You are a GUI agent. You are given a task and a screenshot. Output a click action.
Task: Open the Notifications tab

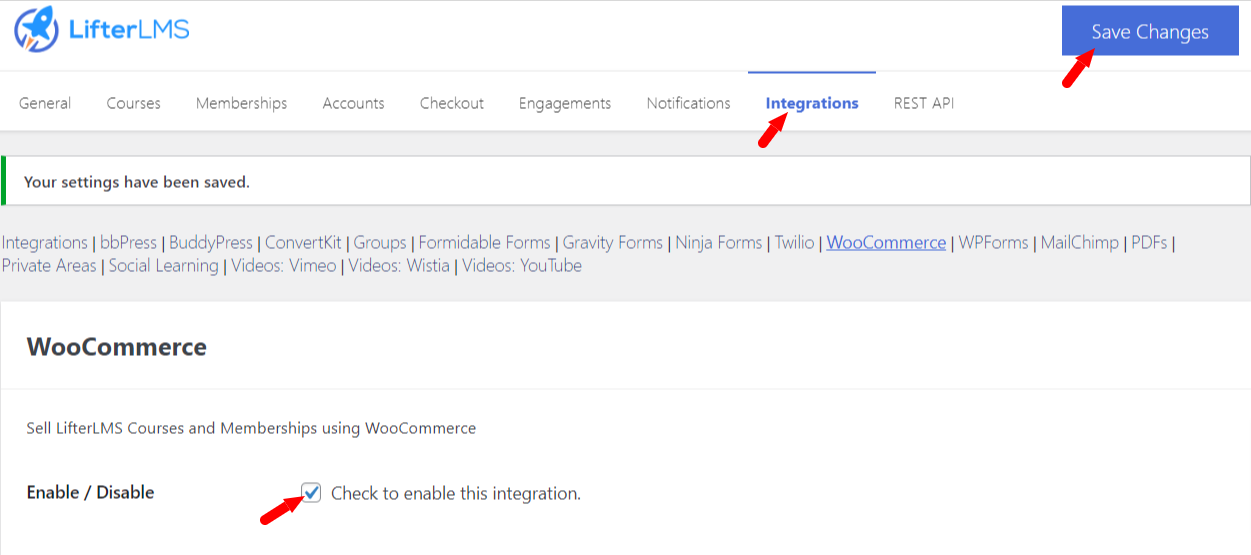click(x=688, y=103)
